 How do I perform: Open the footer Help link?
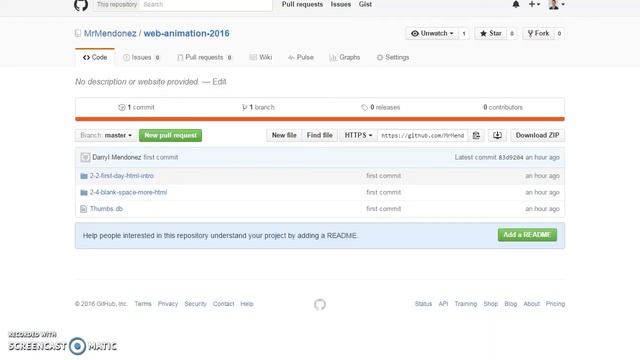247,304
